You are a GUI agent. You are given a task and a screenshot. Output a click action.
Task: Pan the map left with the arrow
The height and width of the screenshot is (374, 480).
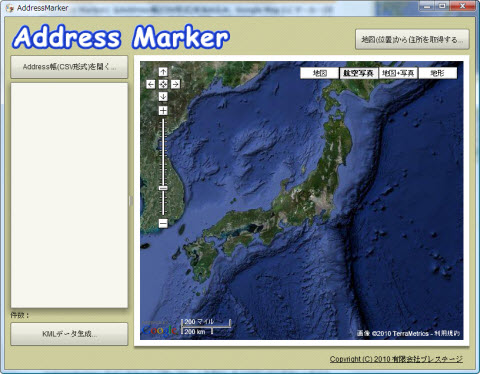pos(151,84)
